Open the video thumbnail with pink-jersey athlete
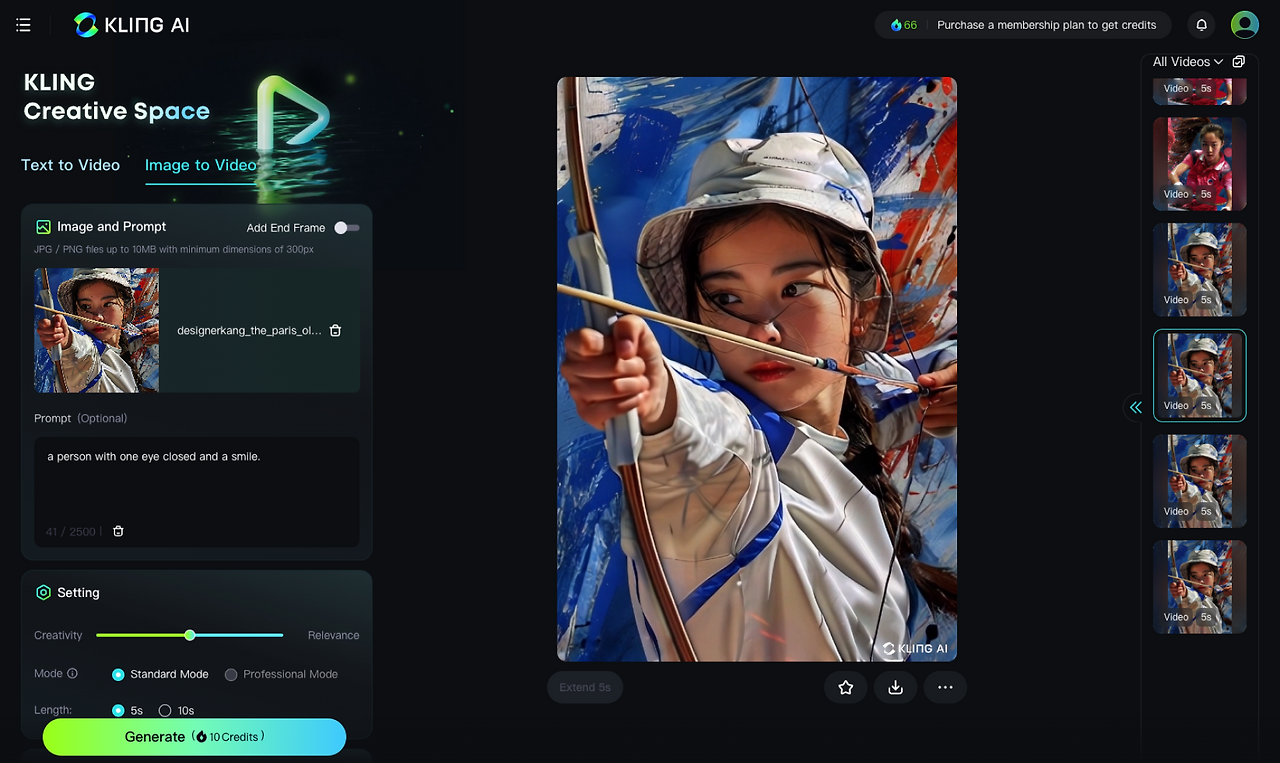The height and width of the screenshot is (763, 1280). [1200, 164]
